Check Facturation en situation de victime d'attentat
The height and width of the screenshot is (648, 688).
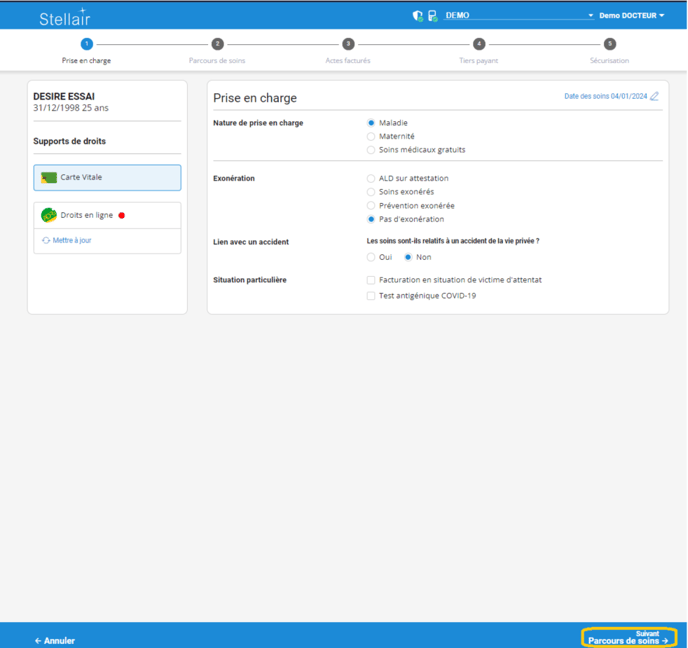point(371,280)
